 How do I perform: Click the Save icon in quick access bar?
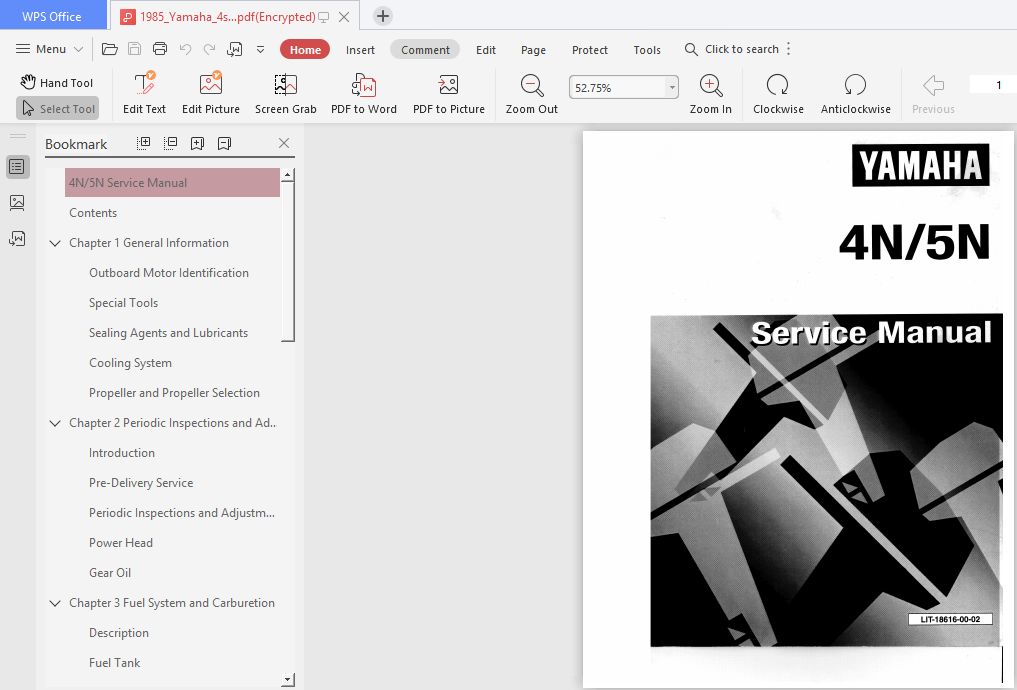[x=134, y=49]
